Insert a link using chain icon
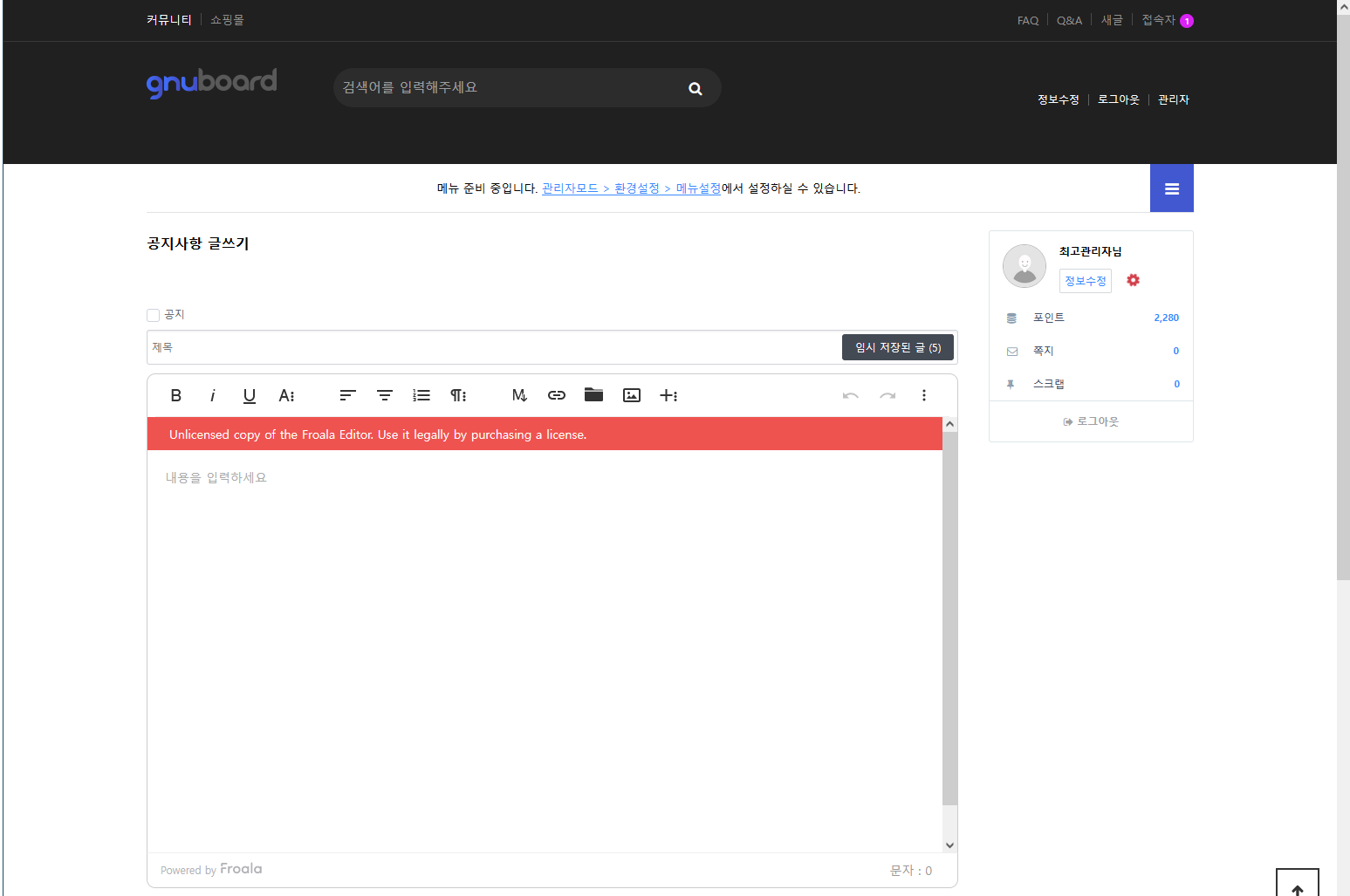 pyautogui.click(x=557, y=395)
